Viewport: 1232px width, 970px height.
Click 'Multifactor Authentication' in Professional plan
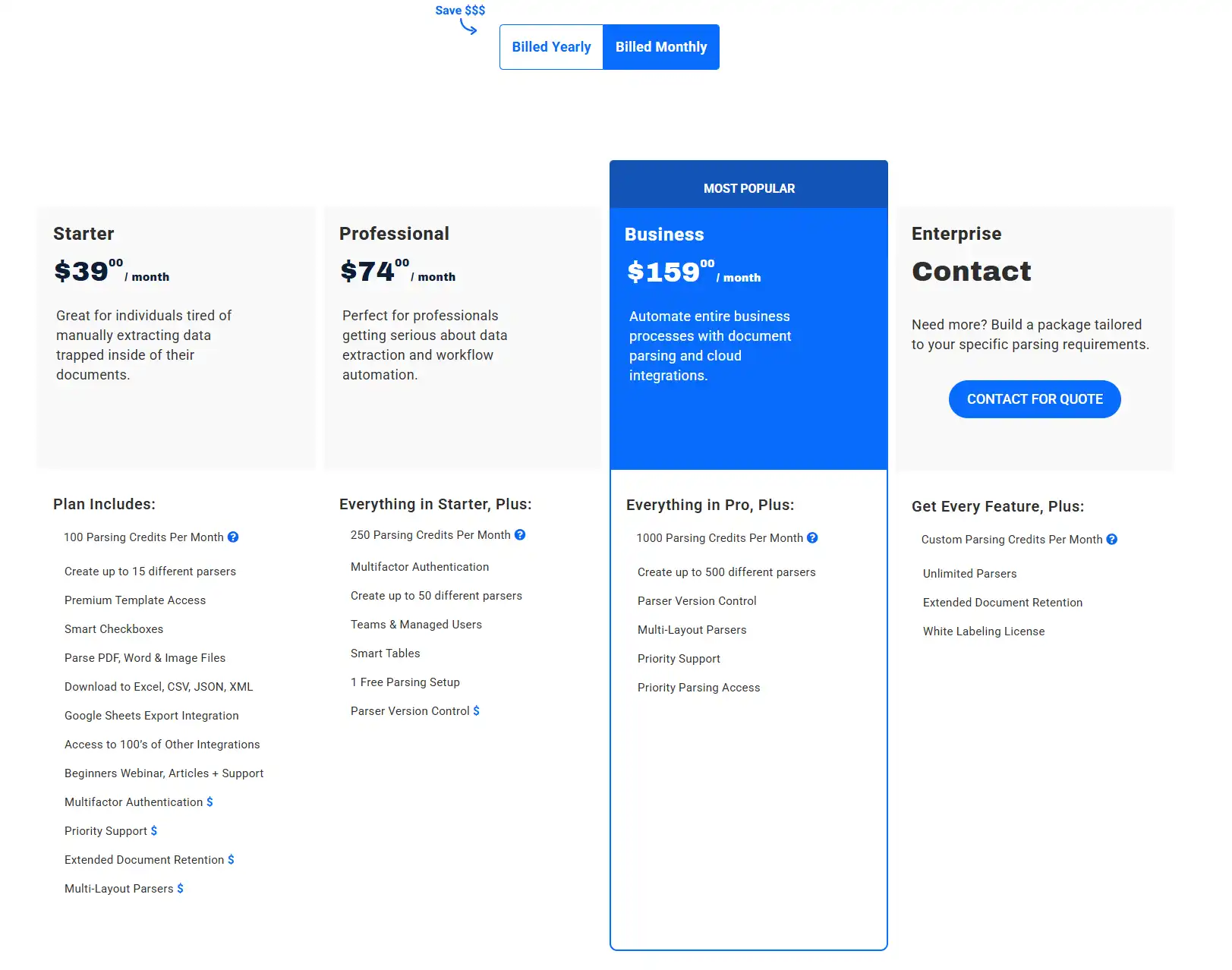(420, 567)
